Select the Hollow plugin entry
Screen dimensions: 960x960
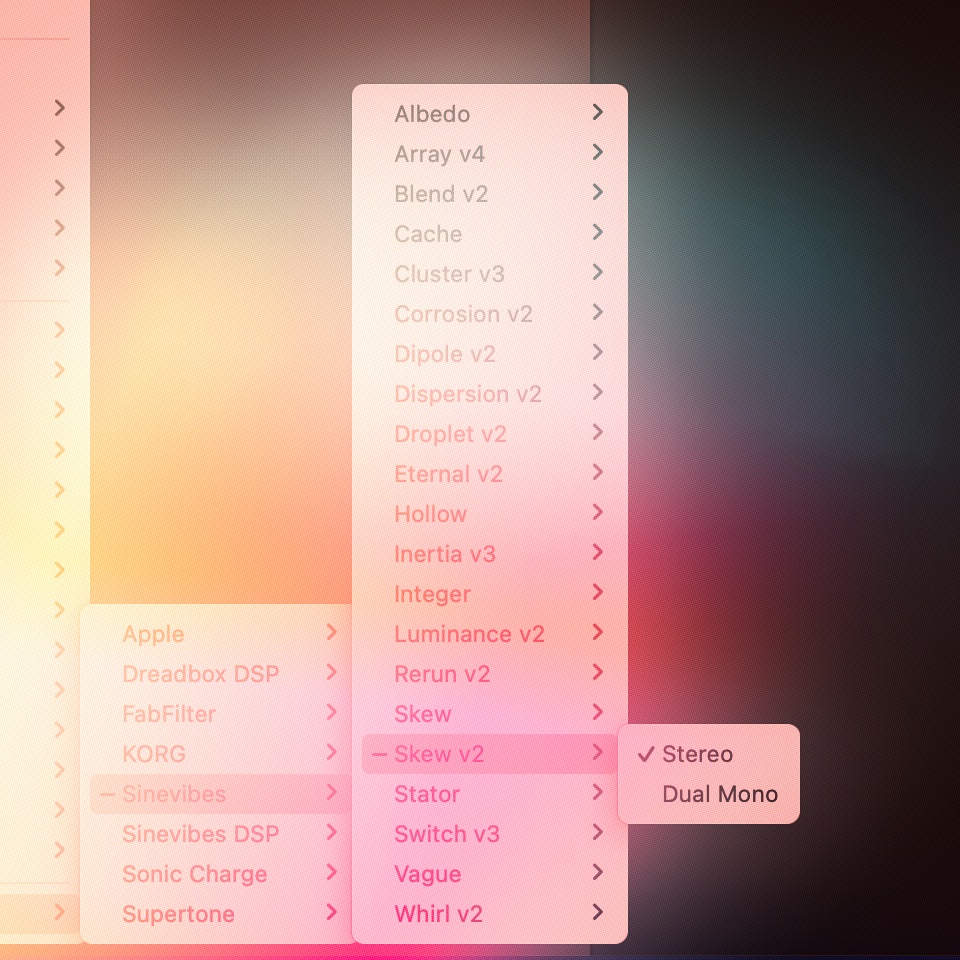click(489, 514)
